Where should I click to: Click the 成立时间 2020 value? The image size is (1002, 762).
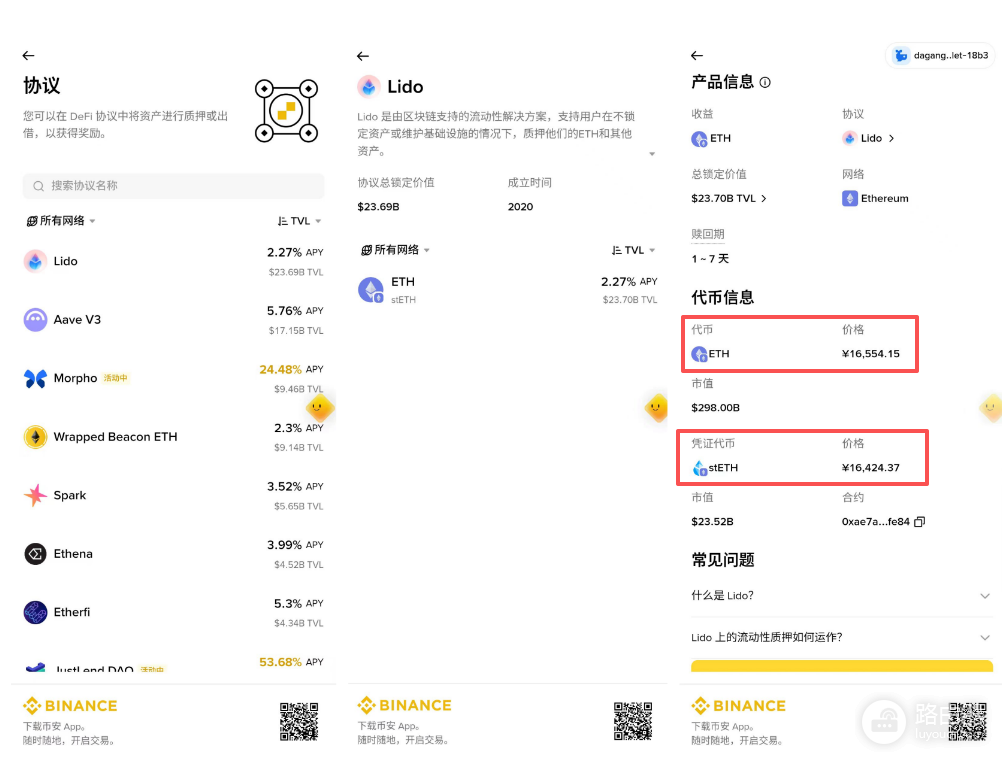pos(520,206)
